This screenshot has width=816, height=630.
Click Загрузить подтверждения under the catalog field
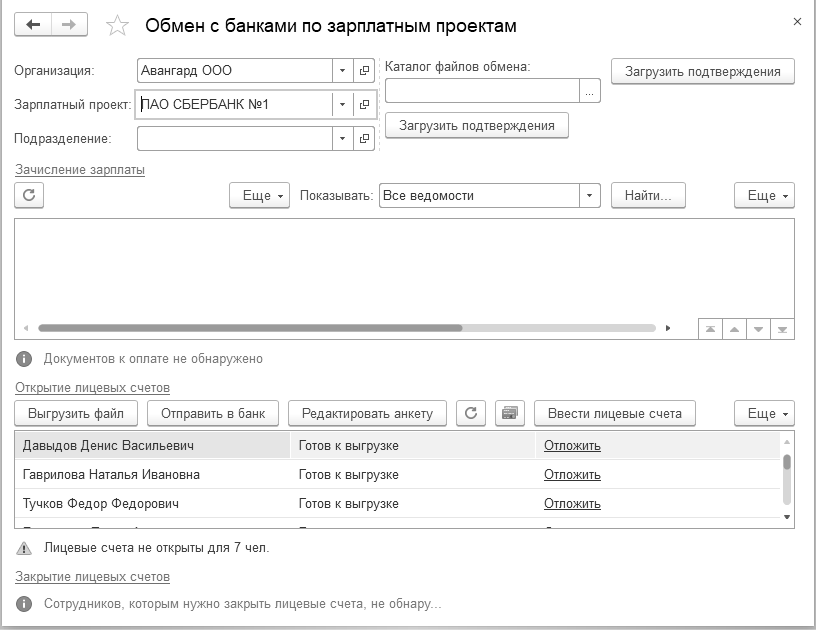click(x=477, y=125)
